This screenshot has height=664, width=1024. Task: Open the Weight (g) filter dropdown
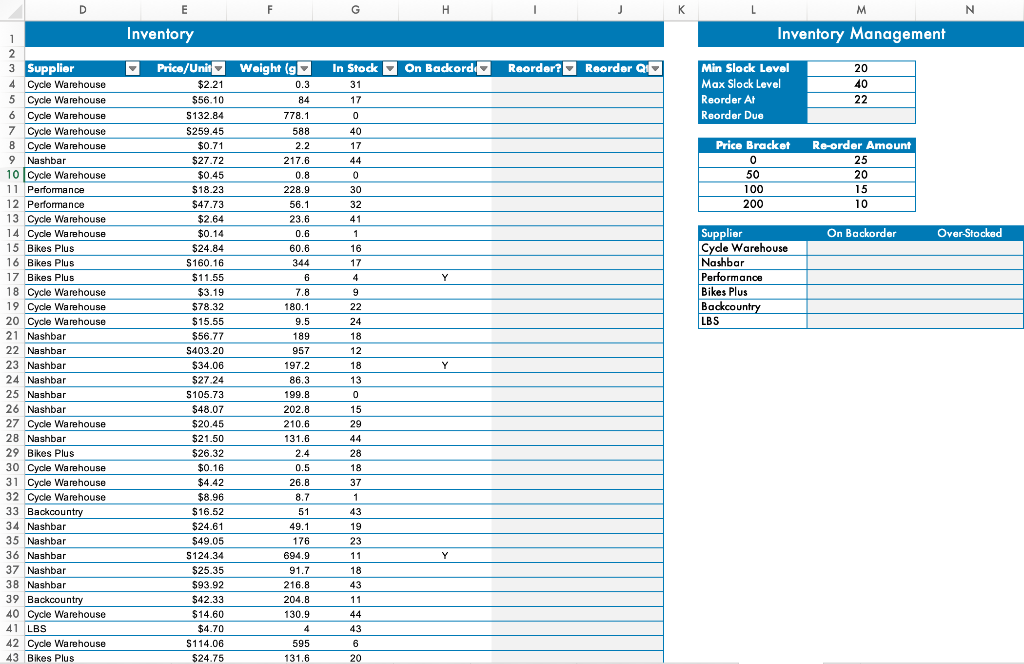[x=304, y=68]
